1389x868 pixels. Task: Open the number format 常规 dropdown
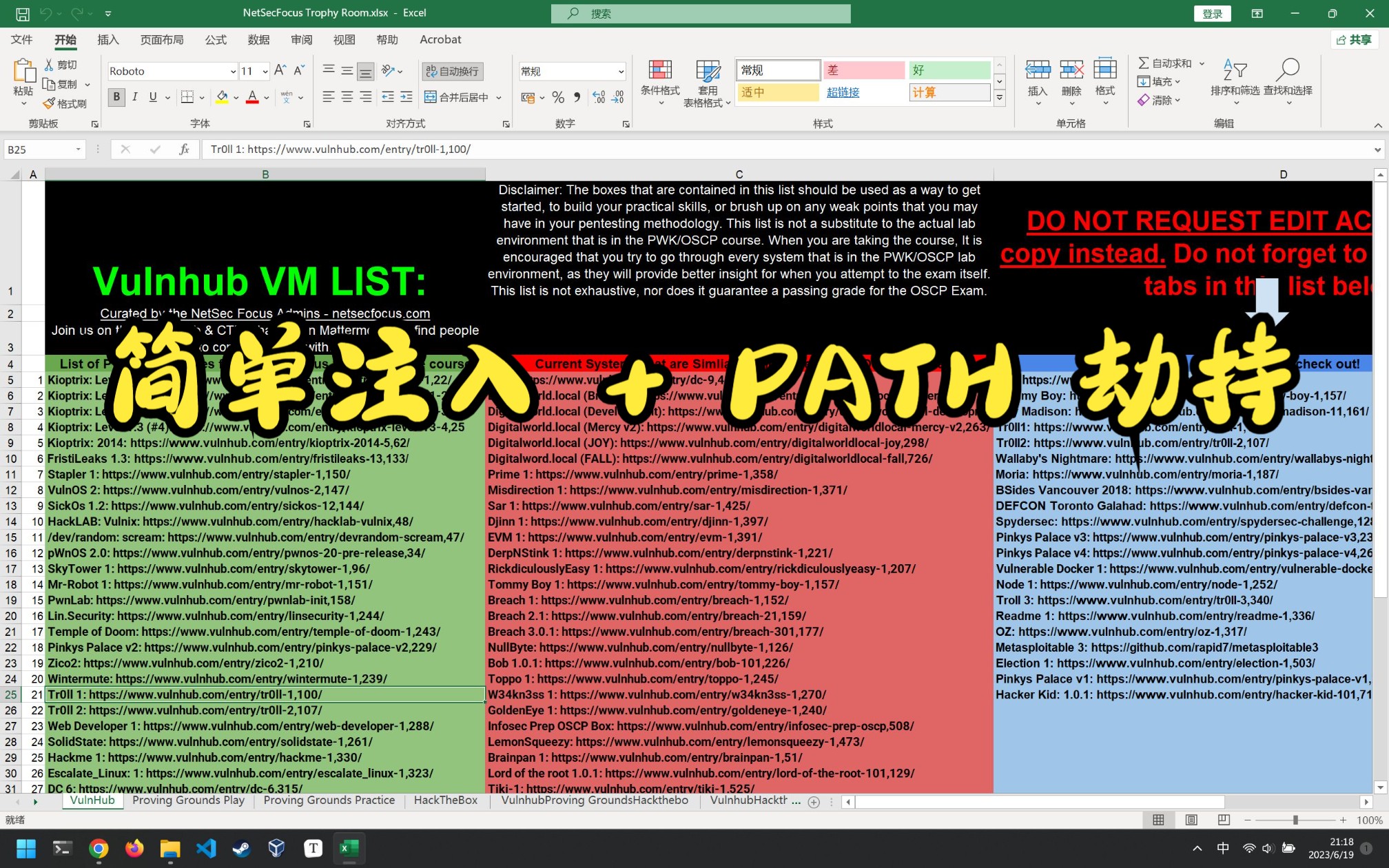621,71
